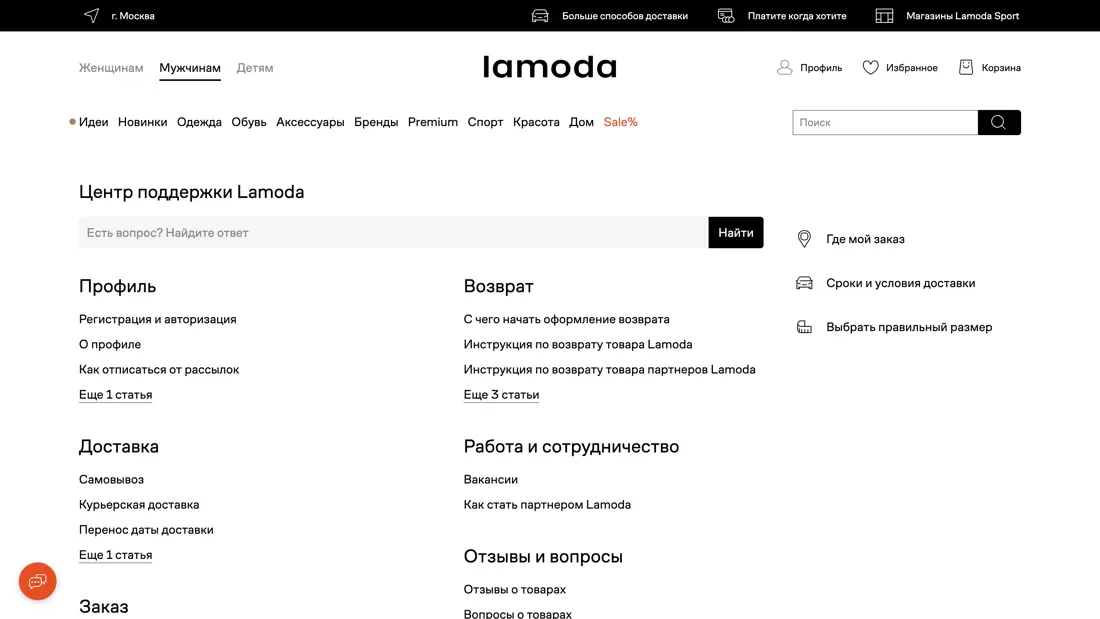The width and height of the screenshot is (1100, 619).
Task: Click the location arrow icon by Москва
Action: pos(92,16)
